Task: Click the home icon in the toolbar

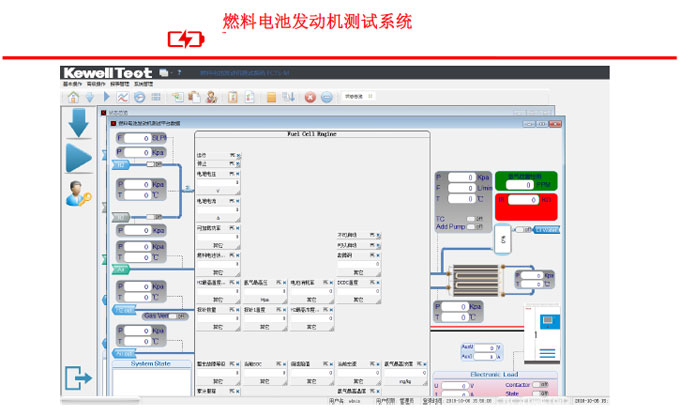Action: (73, 97)
